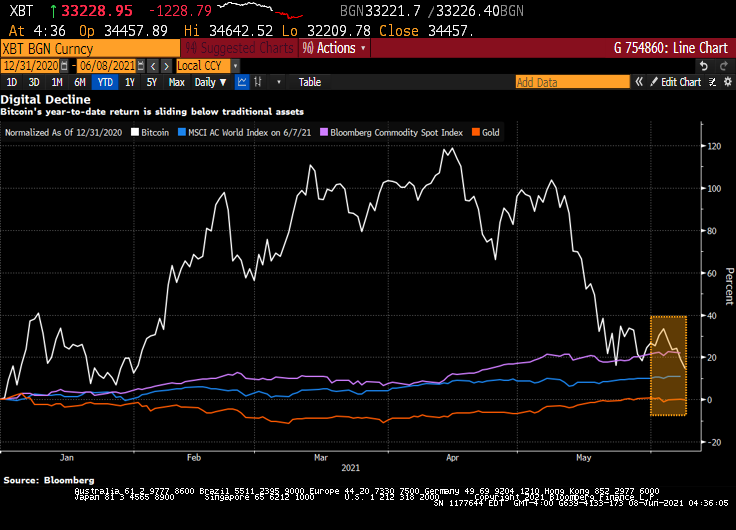Select candlestick bar chart type icon

click(x=258, y=82)
